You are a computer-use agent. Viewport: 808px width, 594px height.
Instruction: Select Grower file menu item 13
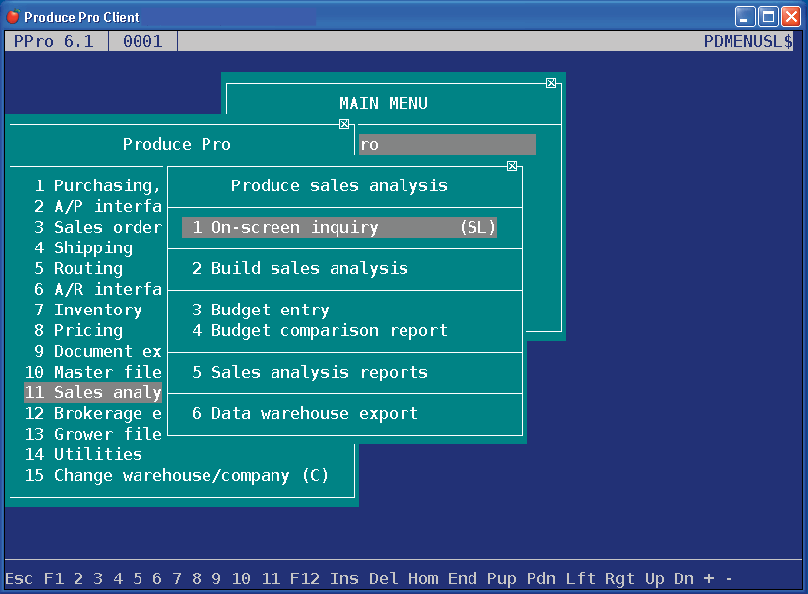point(93,434)
